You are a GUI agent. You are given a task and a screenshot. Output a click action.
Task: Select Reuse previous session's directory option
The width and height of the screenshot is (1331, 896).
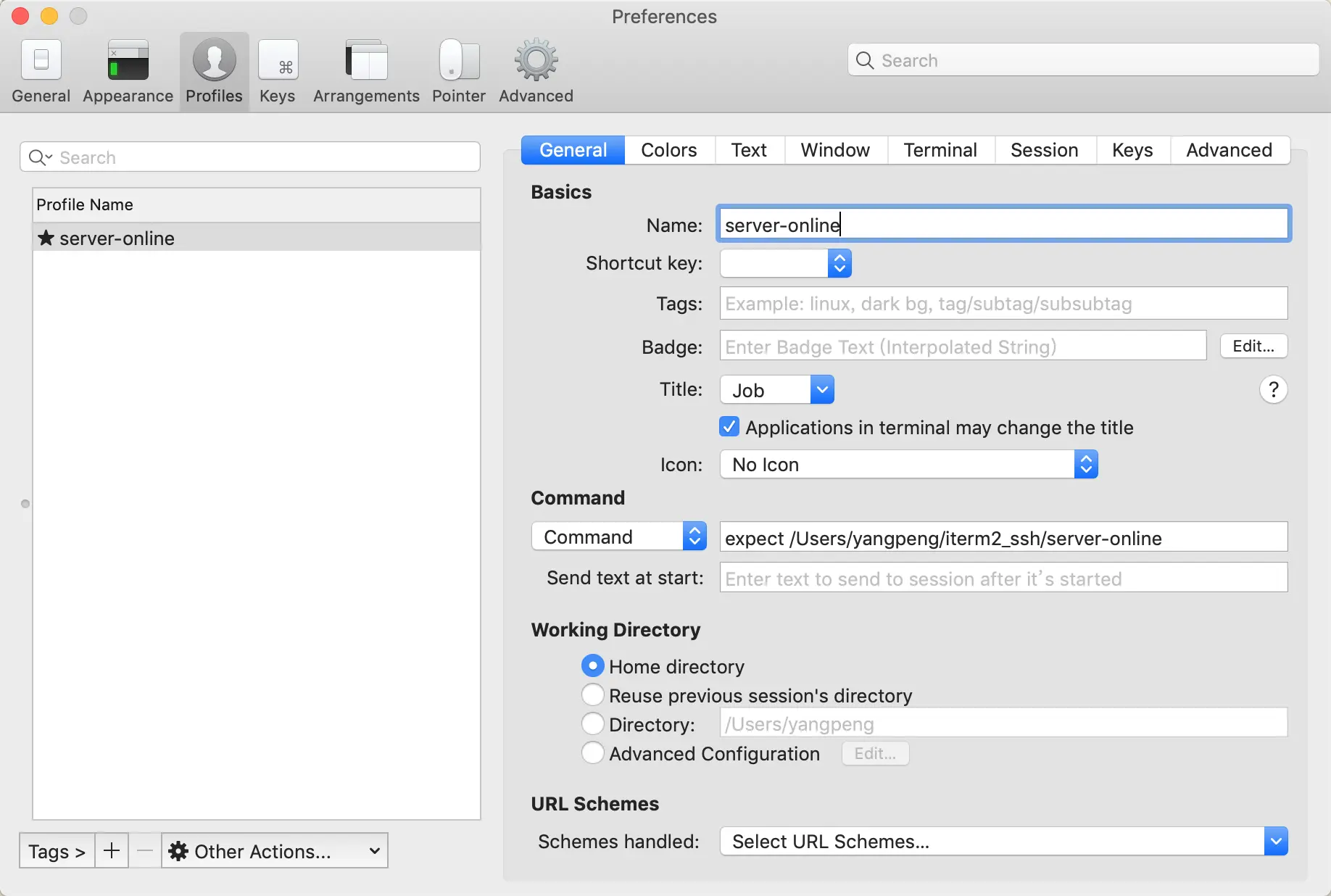point(593,694)
